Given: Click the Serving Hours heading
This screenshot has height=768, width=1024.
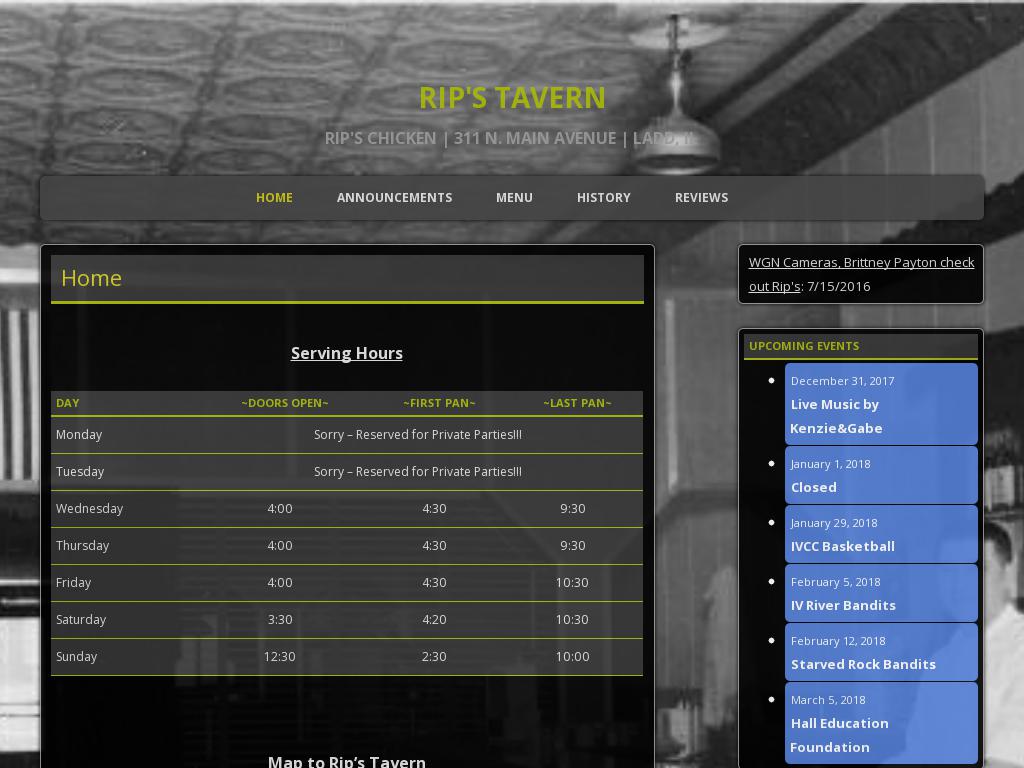Looking at the screenshot, I should point(347,353).
